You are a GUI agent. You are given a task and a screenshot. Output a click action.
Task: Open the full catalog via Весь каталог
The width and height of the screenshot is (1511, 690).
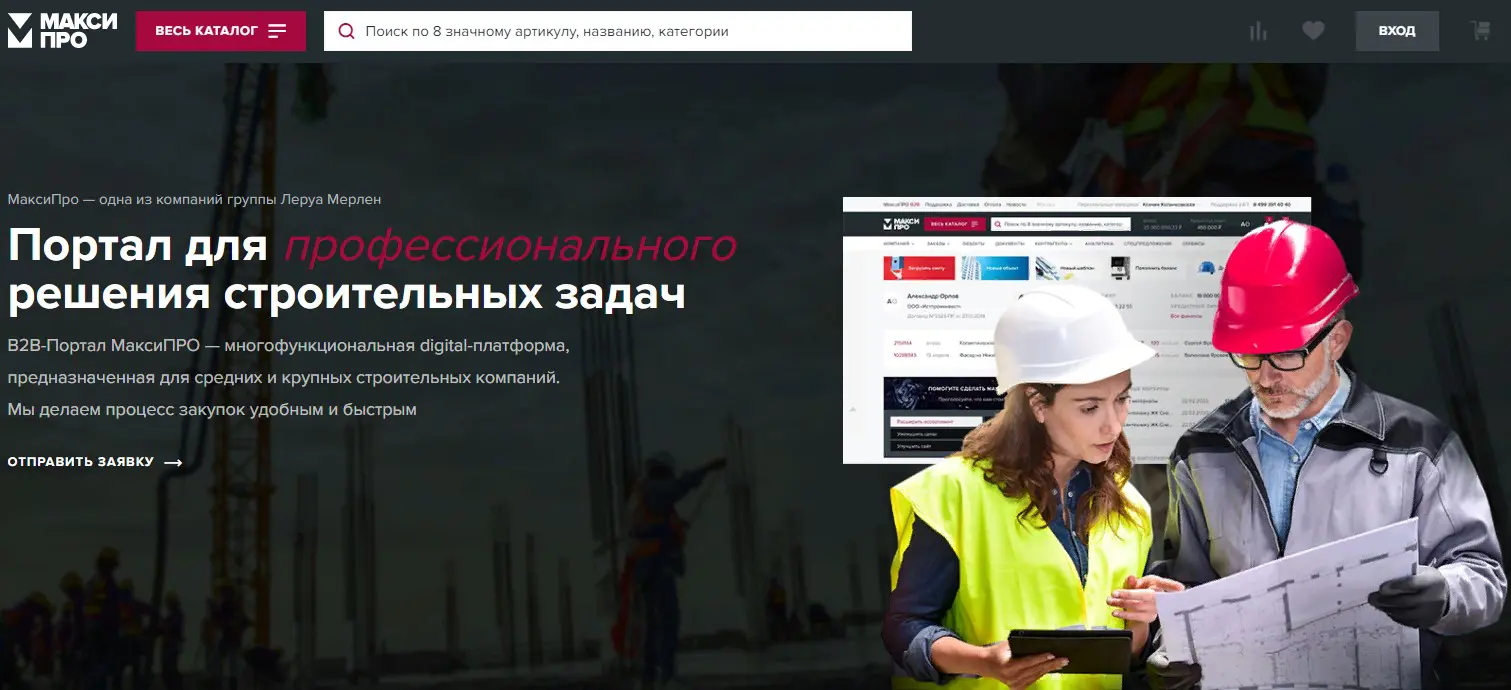(221, 31)
